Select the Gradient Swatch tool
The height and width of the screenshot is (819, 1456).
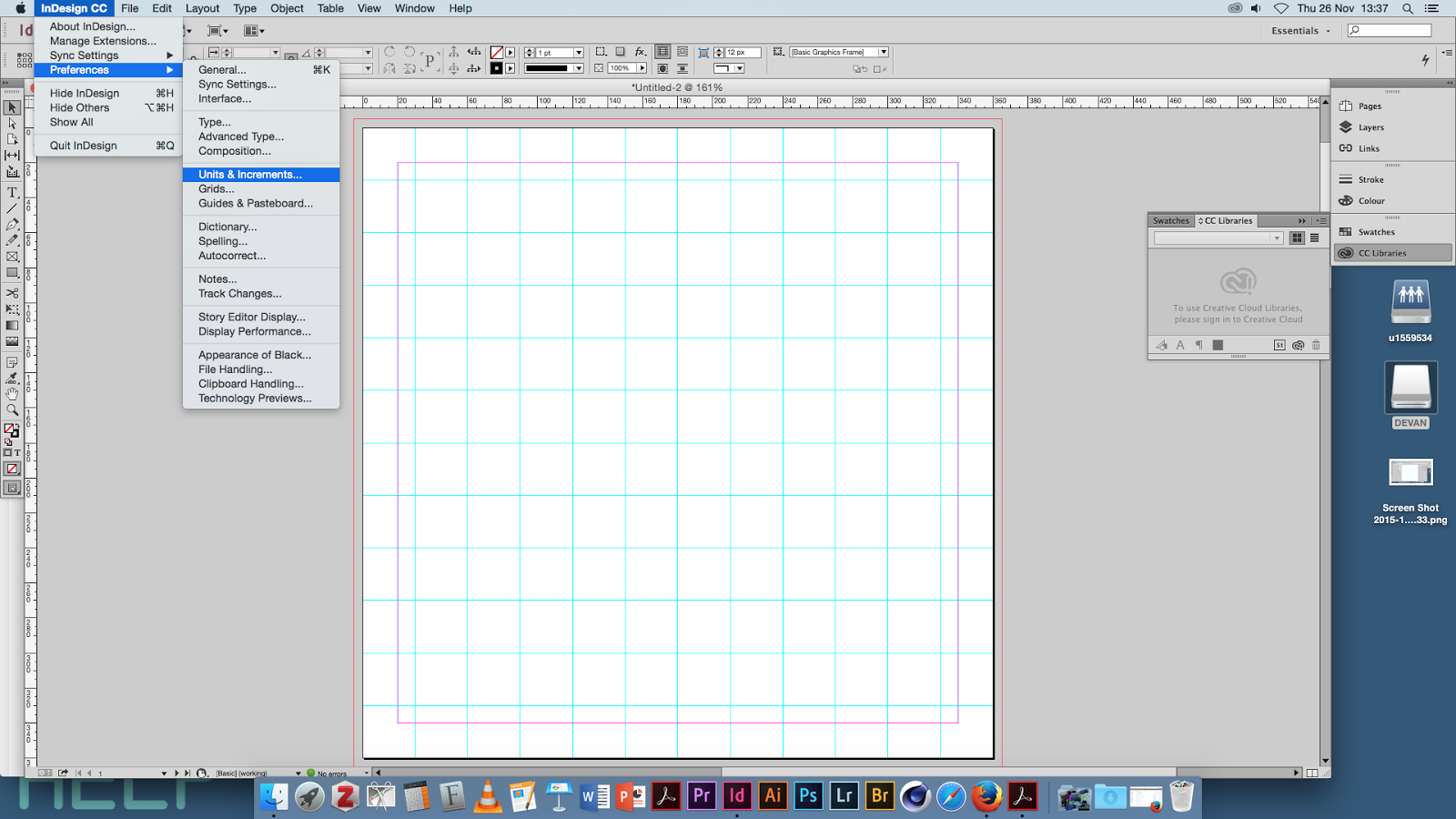[12, 326]
